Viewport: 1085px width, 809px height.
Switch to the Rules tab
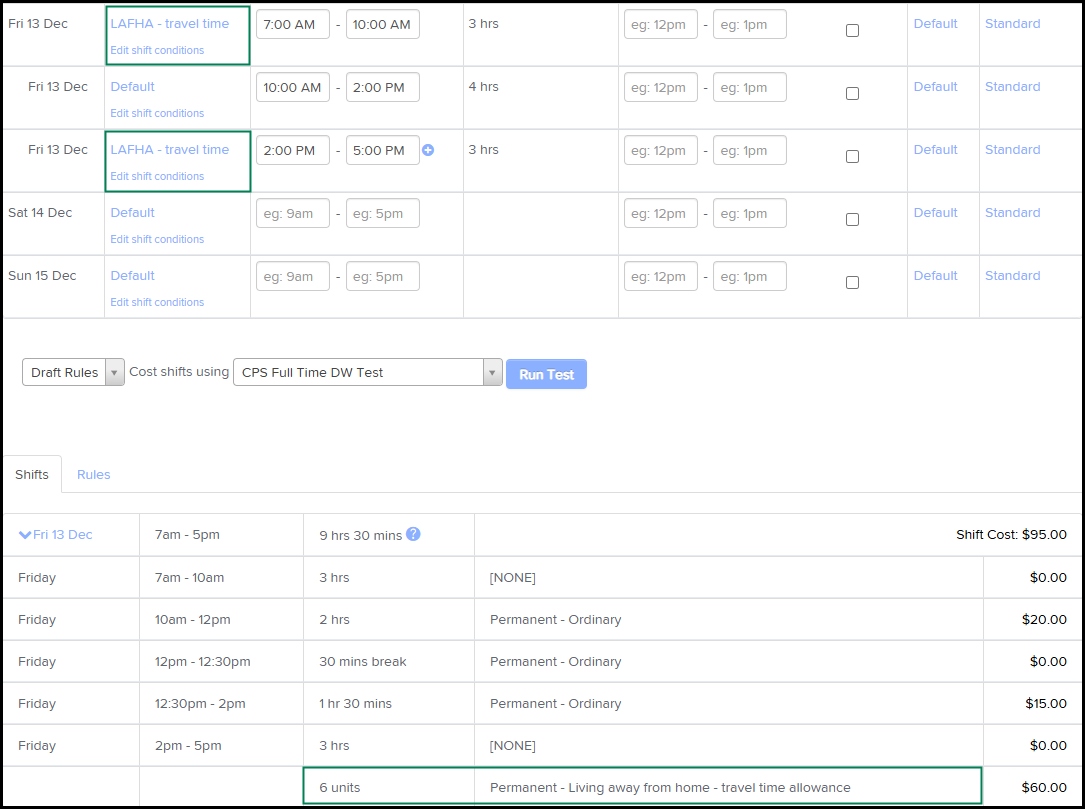[x=94, y=475]
